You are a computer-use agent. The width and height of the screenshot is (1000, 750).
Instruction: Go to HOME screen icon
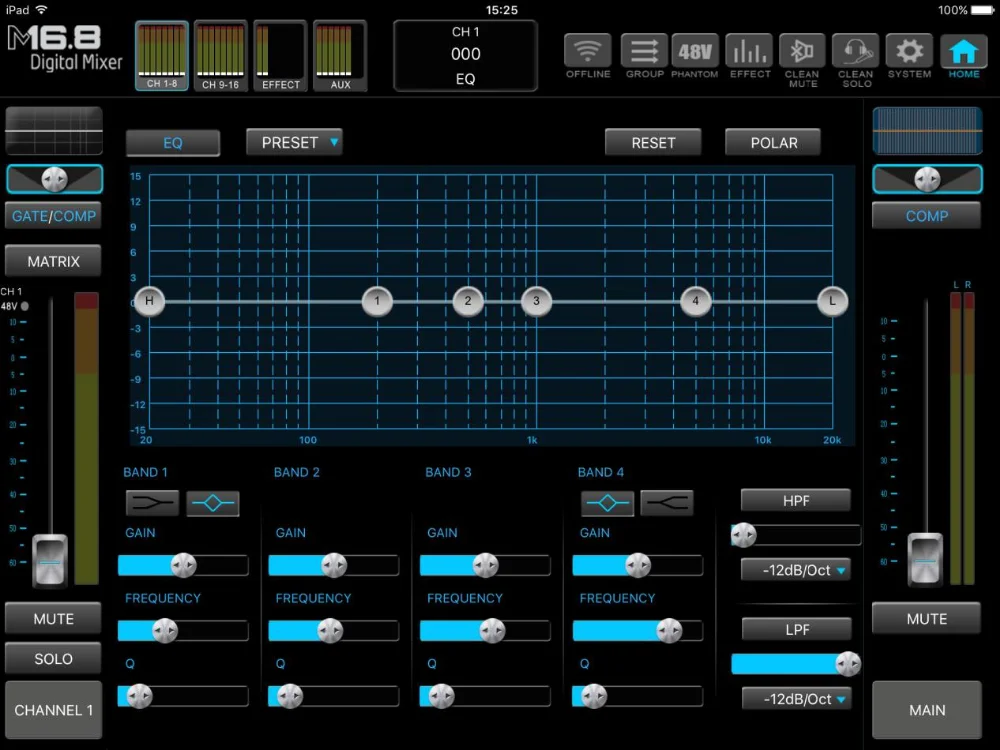964,51
